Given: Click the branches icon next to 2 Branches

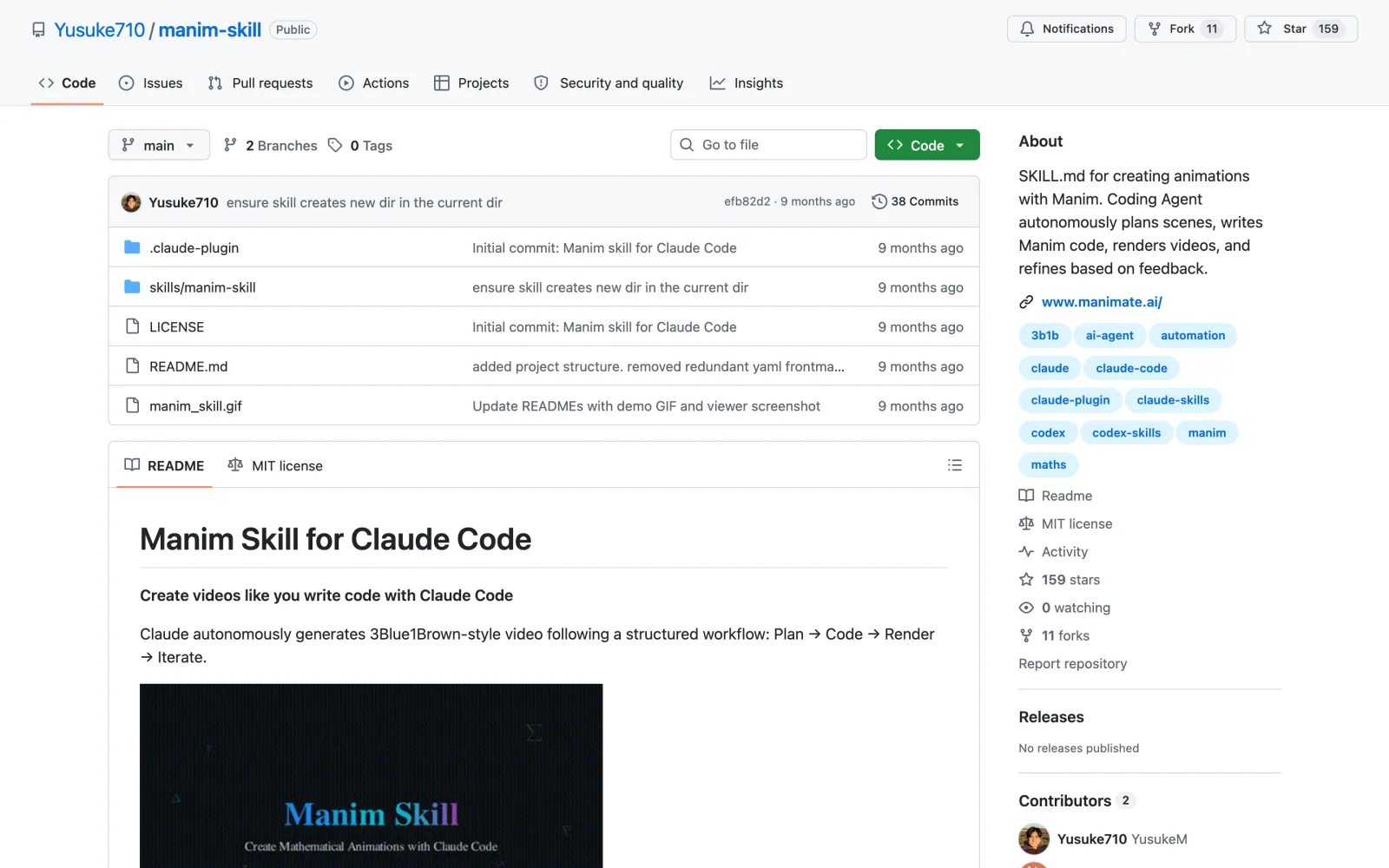Looking at the screenshot, I should 230,145.
